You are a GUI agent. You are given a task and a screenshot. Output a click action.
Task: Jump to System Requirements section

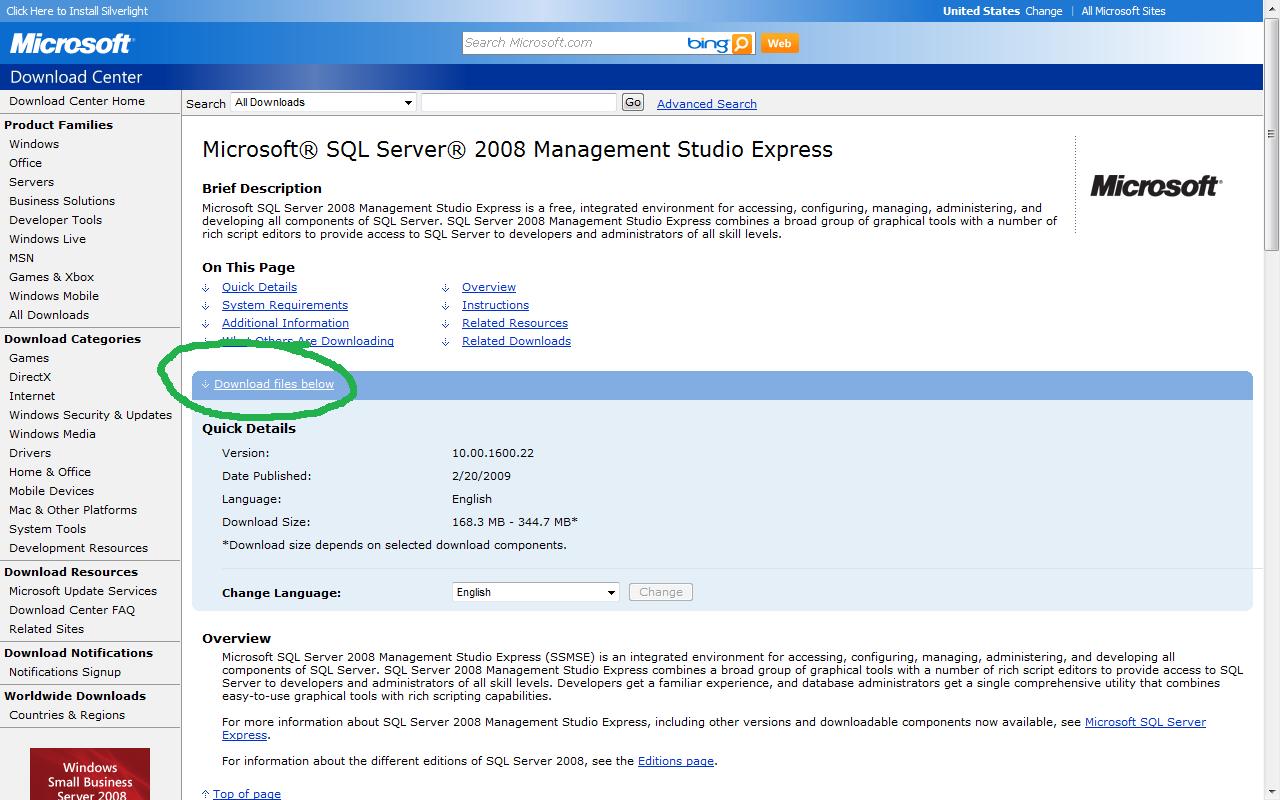pos(285,305)
